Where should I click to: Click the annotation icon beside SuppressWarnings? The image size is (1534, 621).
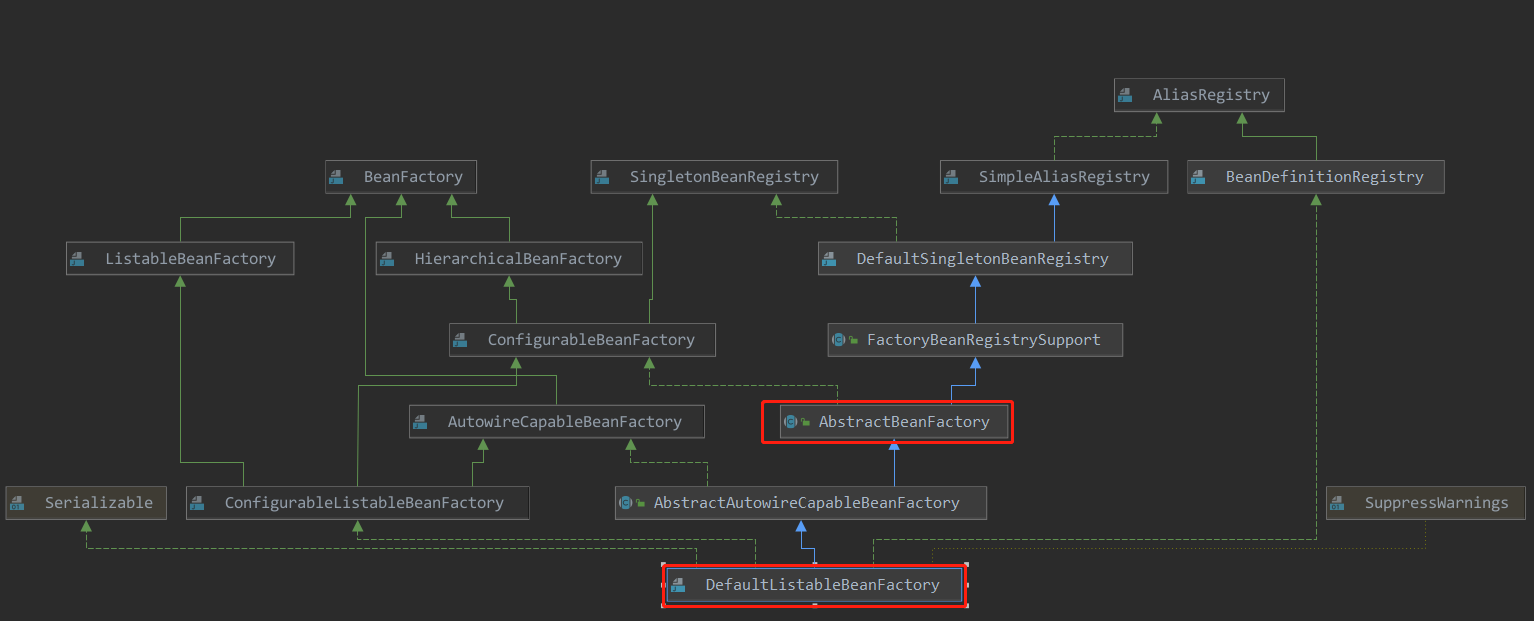tap(1338, 503)
